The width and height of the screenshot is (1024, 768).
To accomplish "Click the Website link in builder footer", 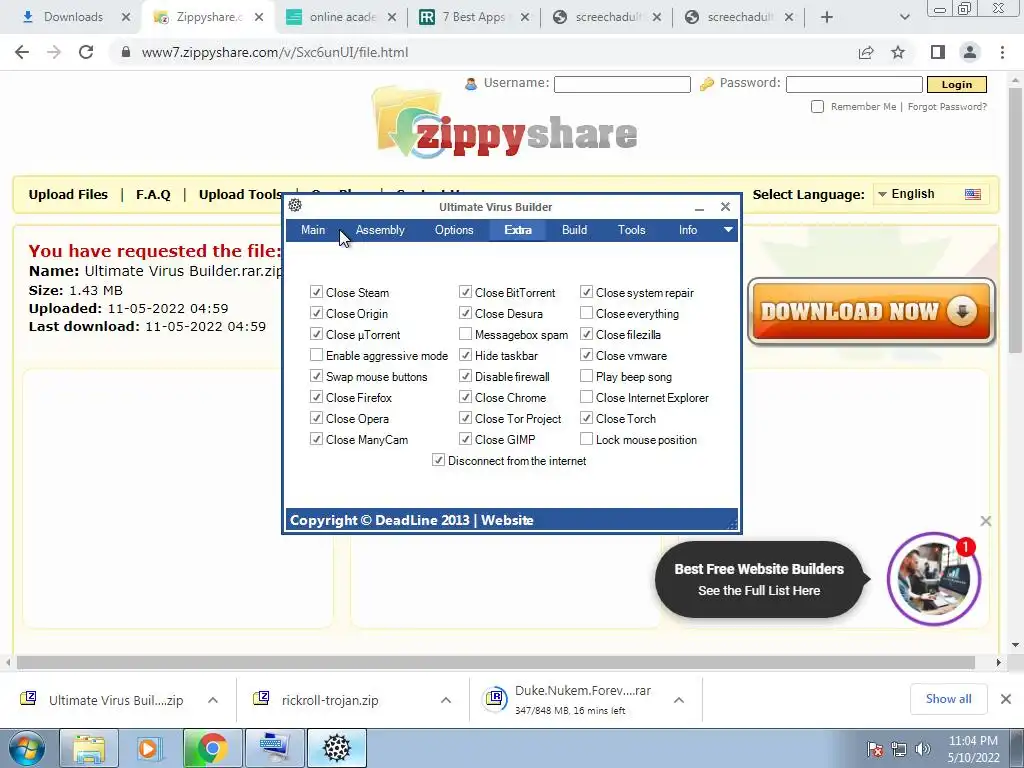I will (x=507, y=520).
